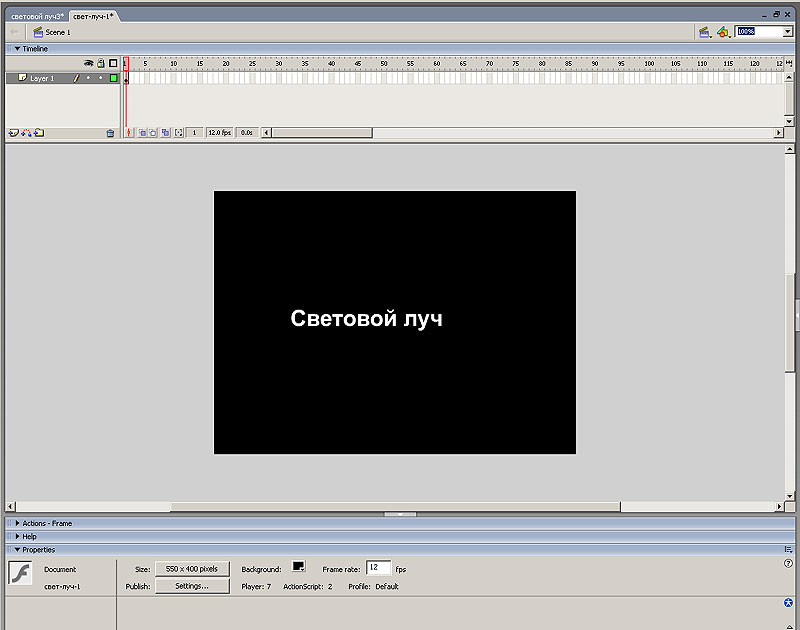Image resolution: width=800 pixels, height=630 pixels.
Task: Toggle visibility of all layers (eye icon)
Action: tap(88, 63)
